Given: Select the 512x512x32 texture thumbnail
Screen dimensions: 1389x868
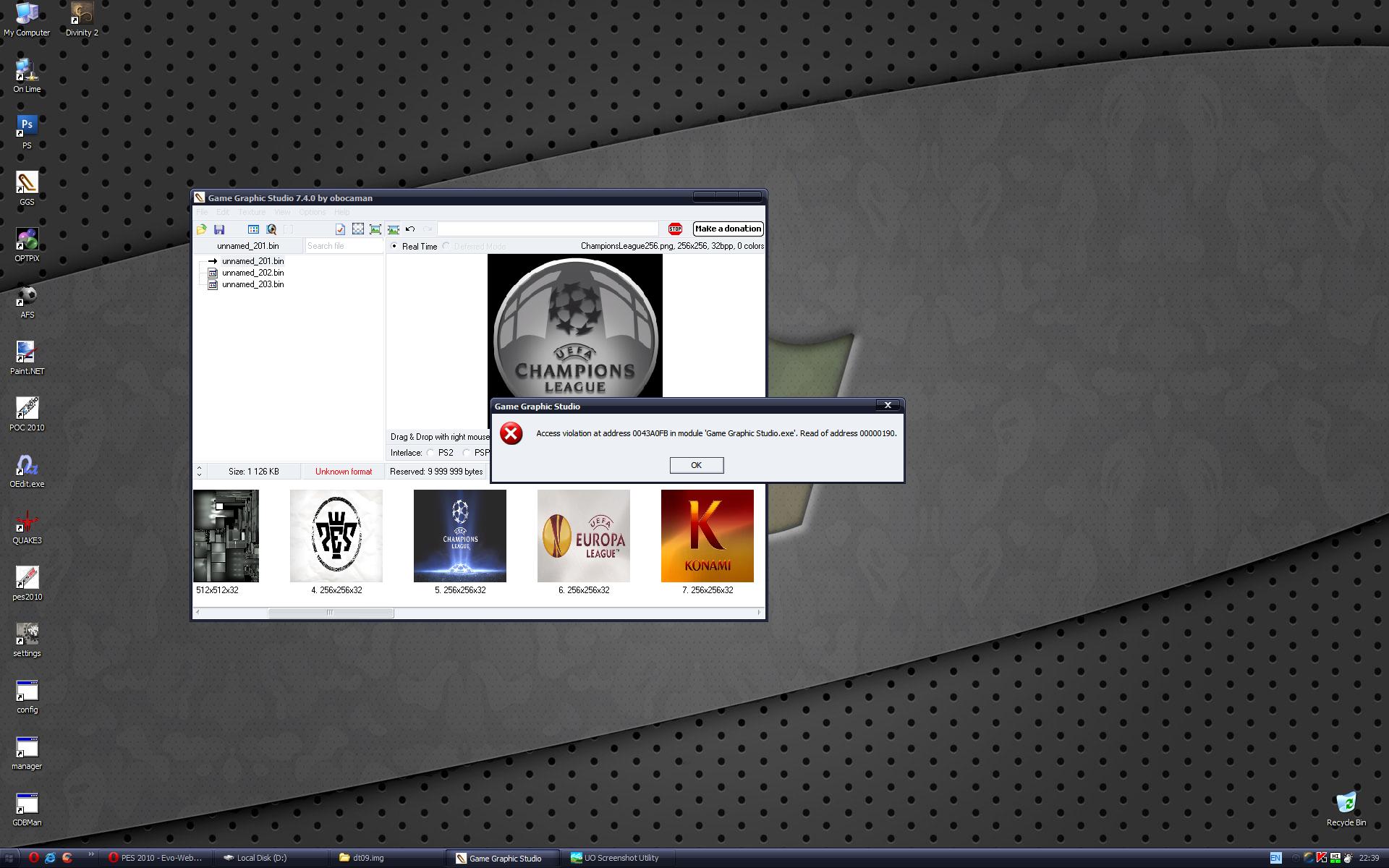Looking at the screenshot, I should (x=226, y=536).
